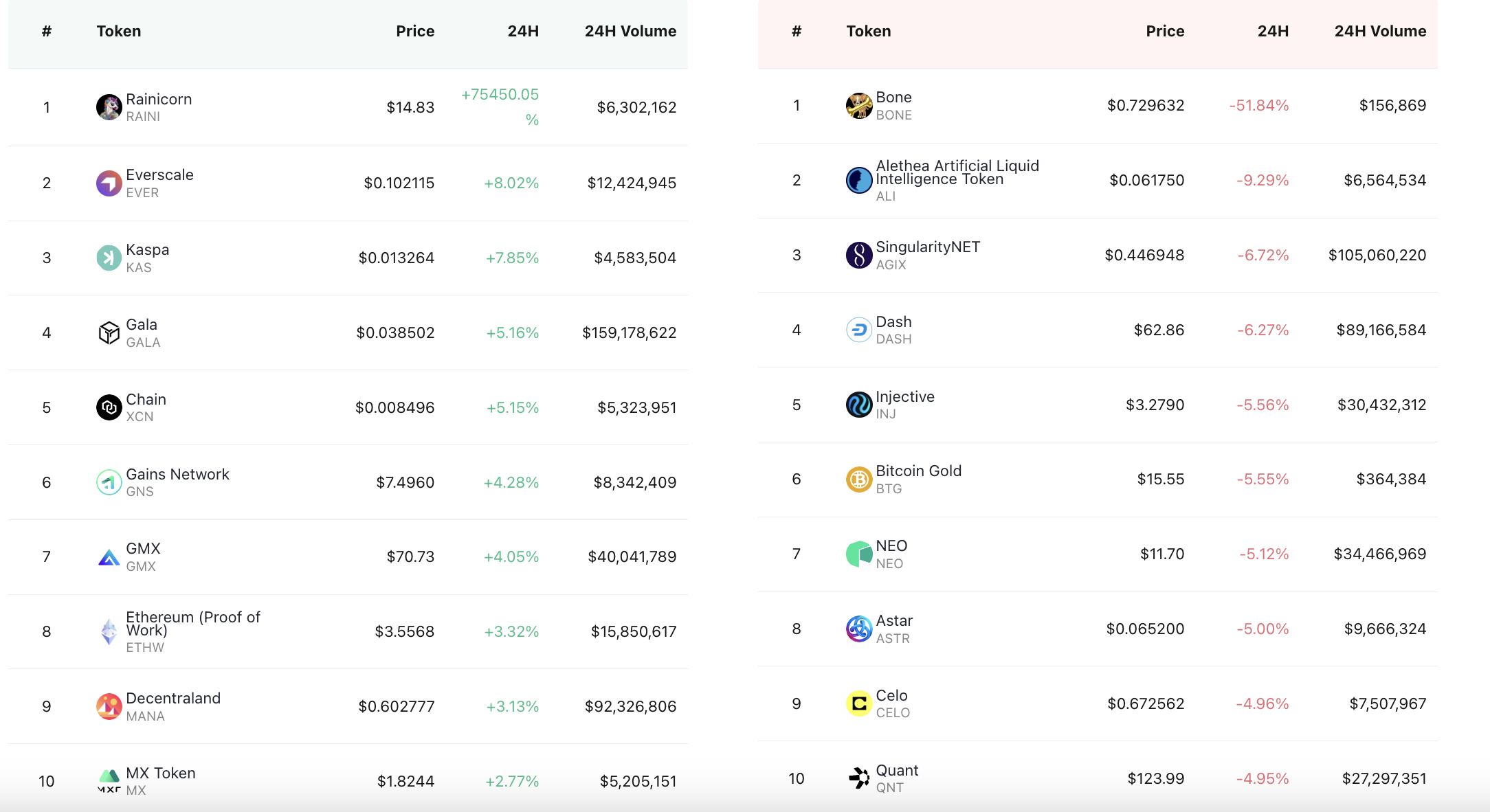1490x812 pixels.
Task: Click the SingularityNET logo icon
Action: pyautogui.click(x=859, y=255)
